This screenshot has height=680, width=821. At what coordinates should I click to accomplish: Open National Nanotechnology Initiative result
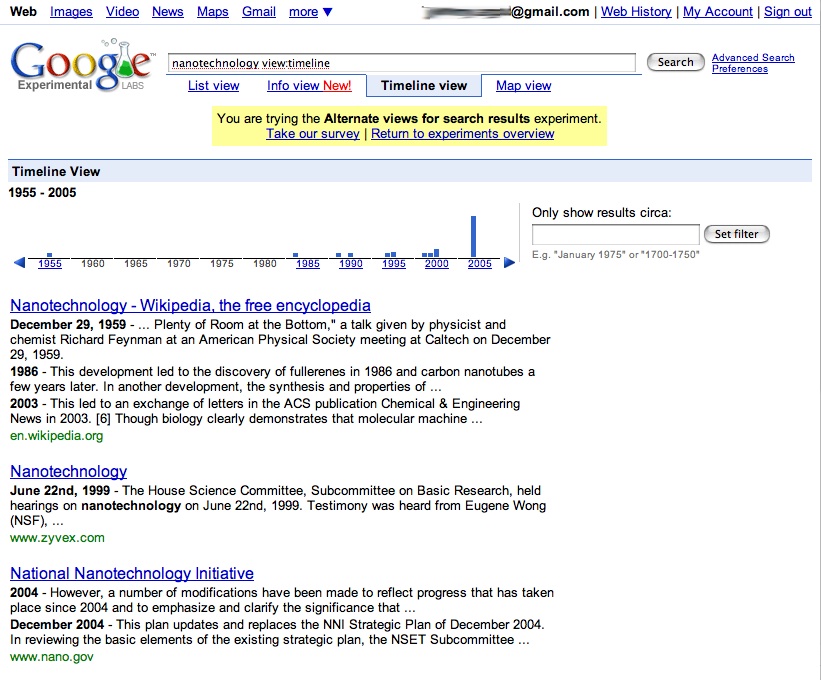click(132, 573)
